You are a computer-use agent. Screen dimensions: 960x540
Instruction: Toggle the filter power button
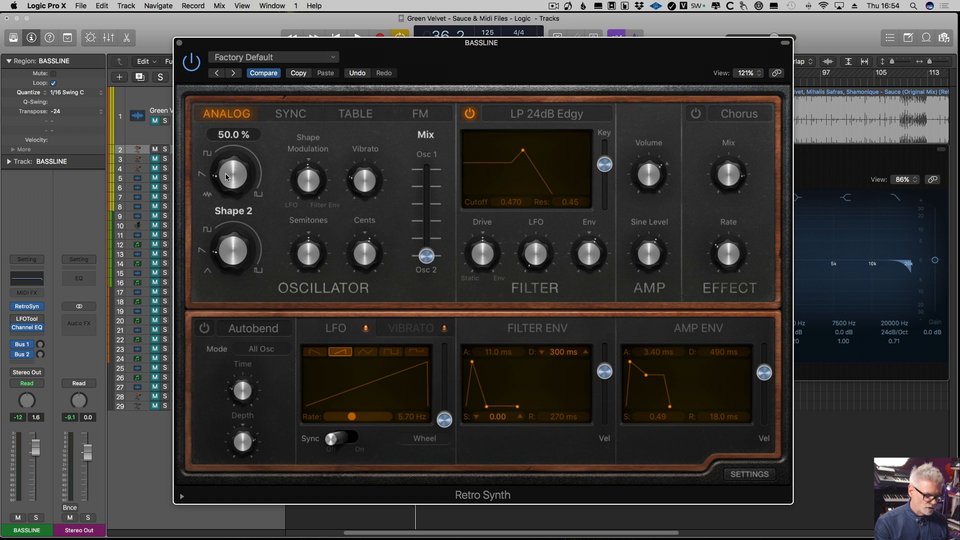point(470,113)
